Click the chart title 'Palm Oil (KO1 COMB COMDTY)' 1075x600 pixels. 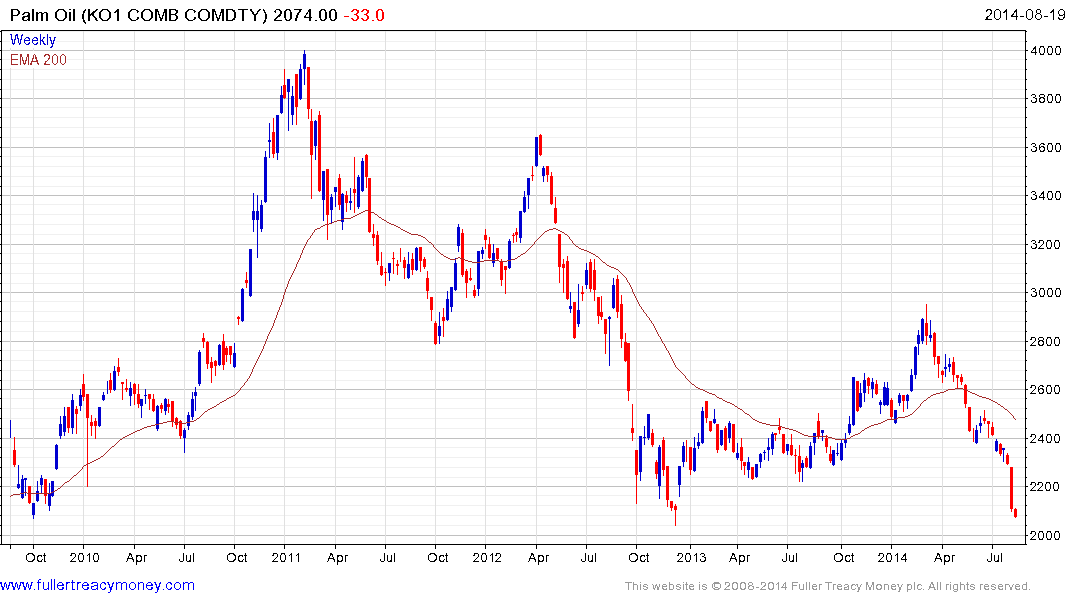click(139, 15)
